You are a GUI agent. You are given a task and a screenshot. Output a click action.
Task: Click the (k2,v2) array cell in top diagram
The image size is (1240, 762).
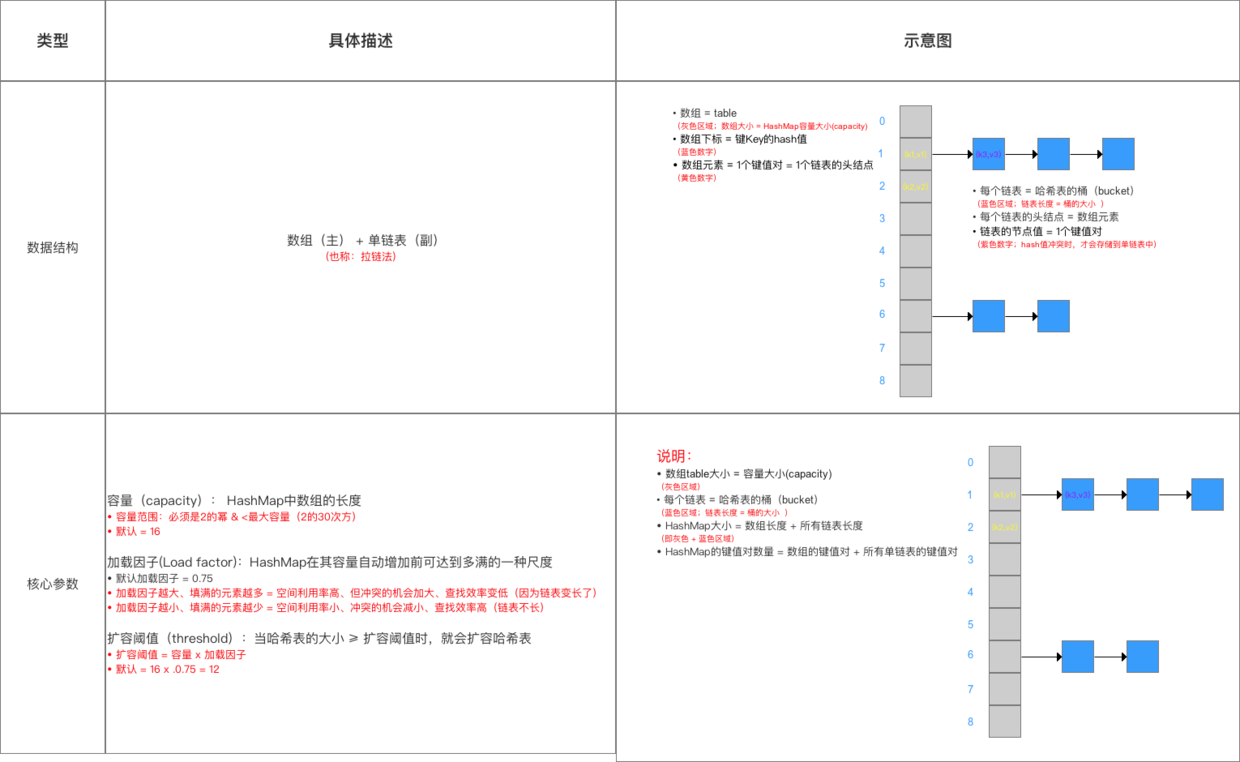[914, 186]
